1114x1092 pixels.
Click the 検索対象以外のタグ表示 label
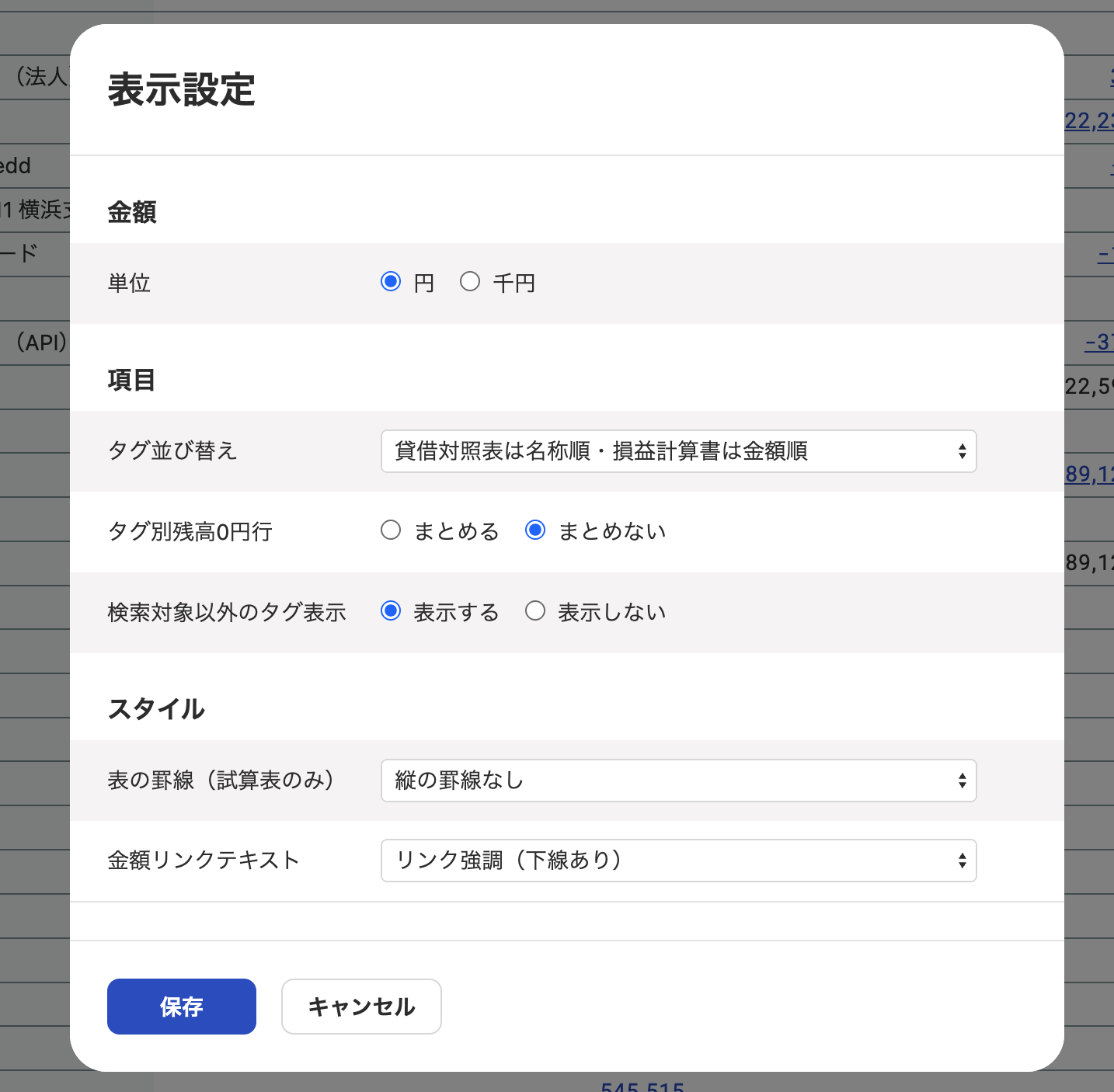(x=227, y=612)
